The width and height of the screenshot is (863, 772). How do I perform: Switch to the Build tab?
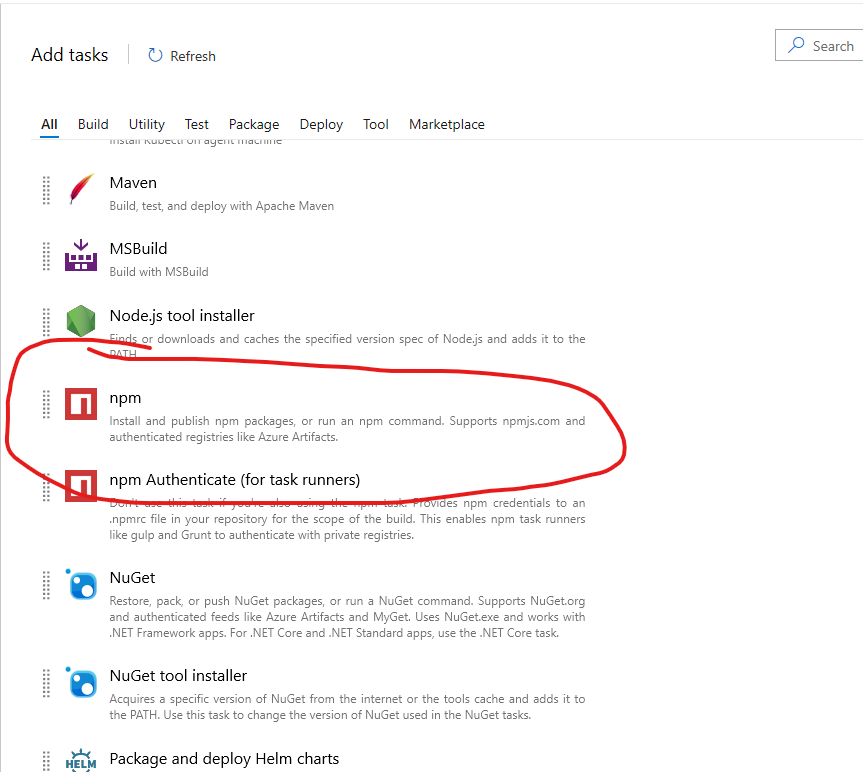pos(93,124)
